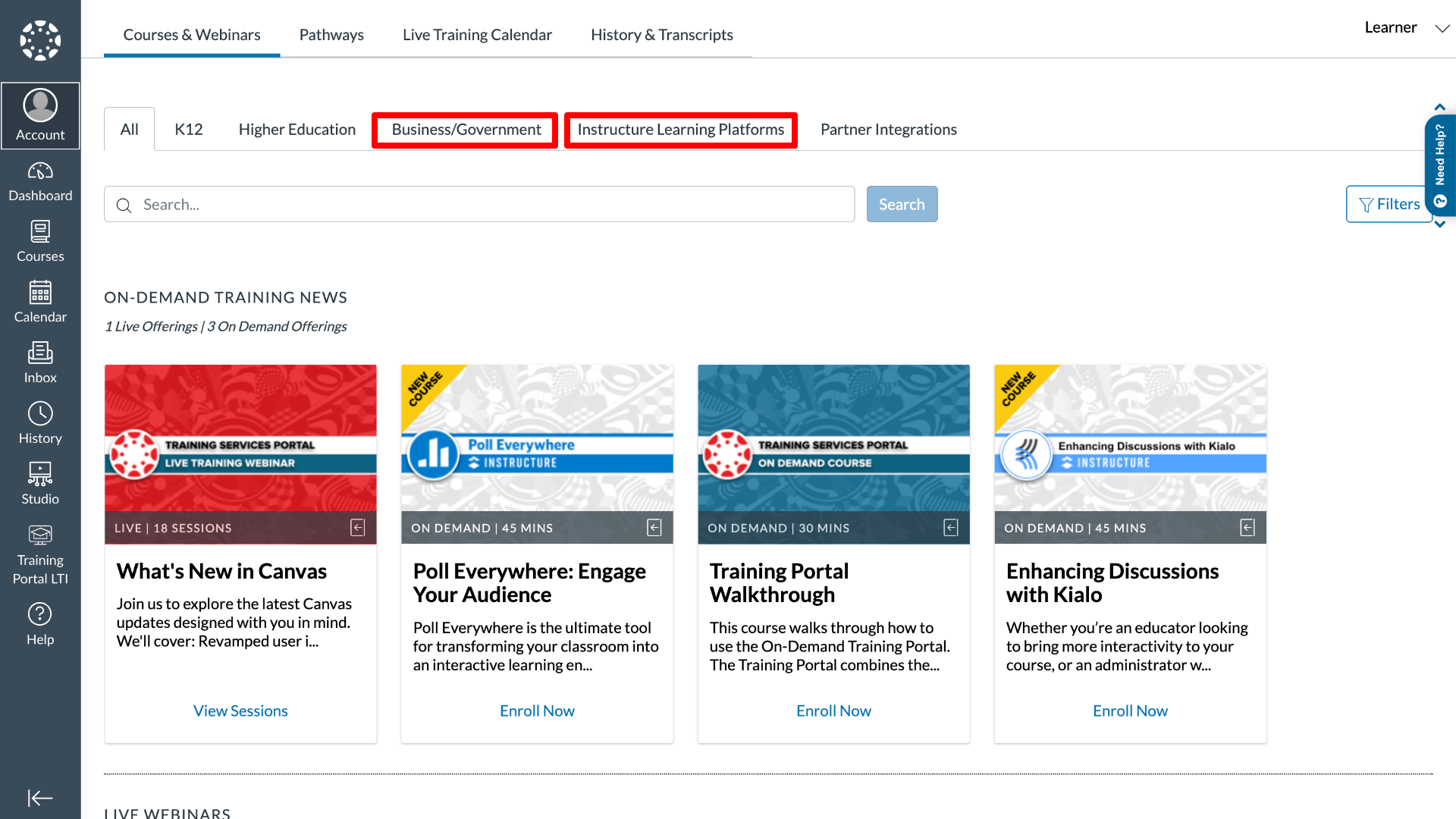Click the course search input field
This screenshot has height=819, width=1456.
tap(485, 205)
